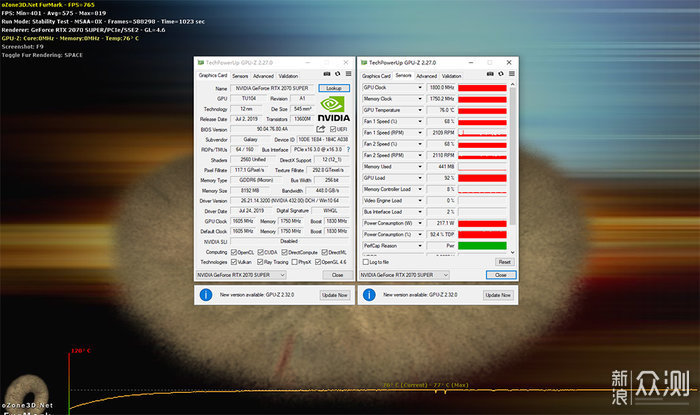The width and height of the screenshot is (700, 415).
Task: Click the BIOS export share icon
Action: click(321, 129)
